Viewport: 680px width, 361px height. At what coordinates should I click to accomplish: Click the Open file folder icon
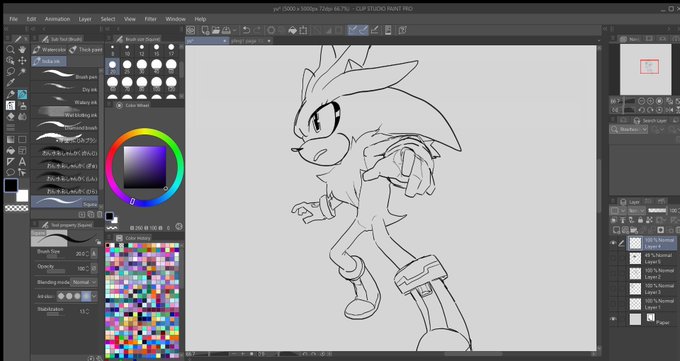pyautogui.click(x=216, y=30)
